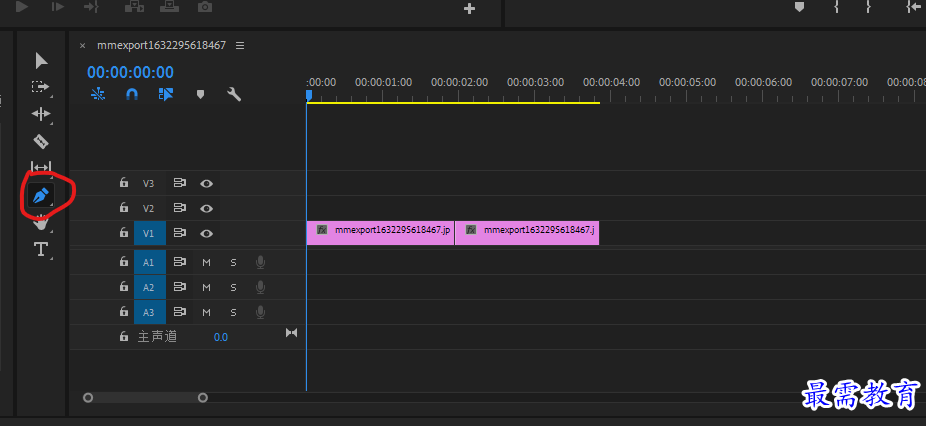Mute audio track A2

click(206, 287)
